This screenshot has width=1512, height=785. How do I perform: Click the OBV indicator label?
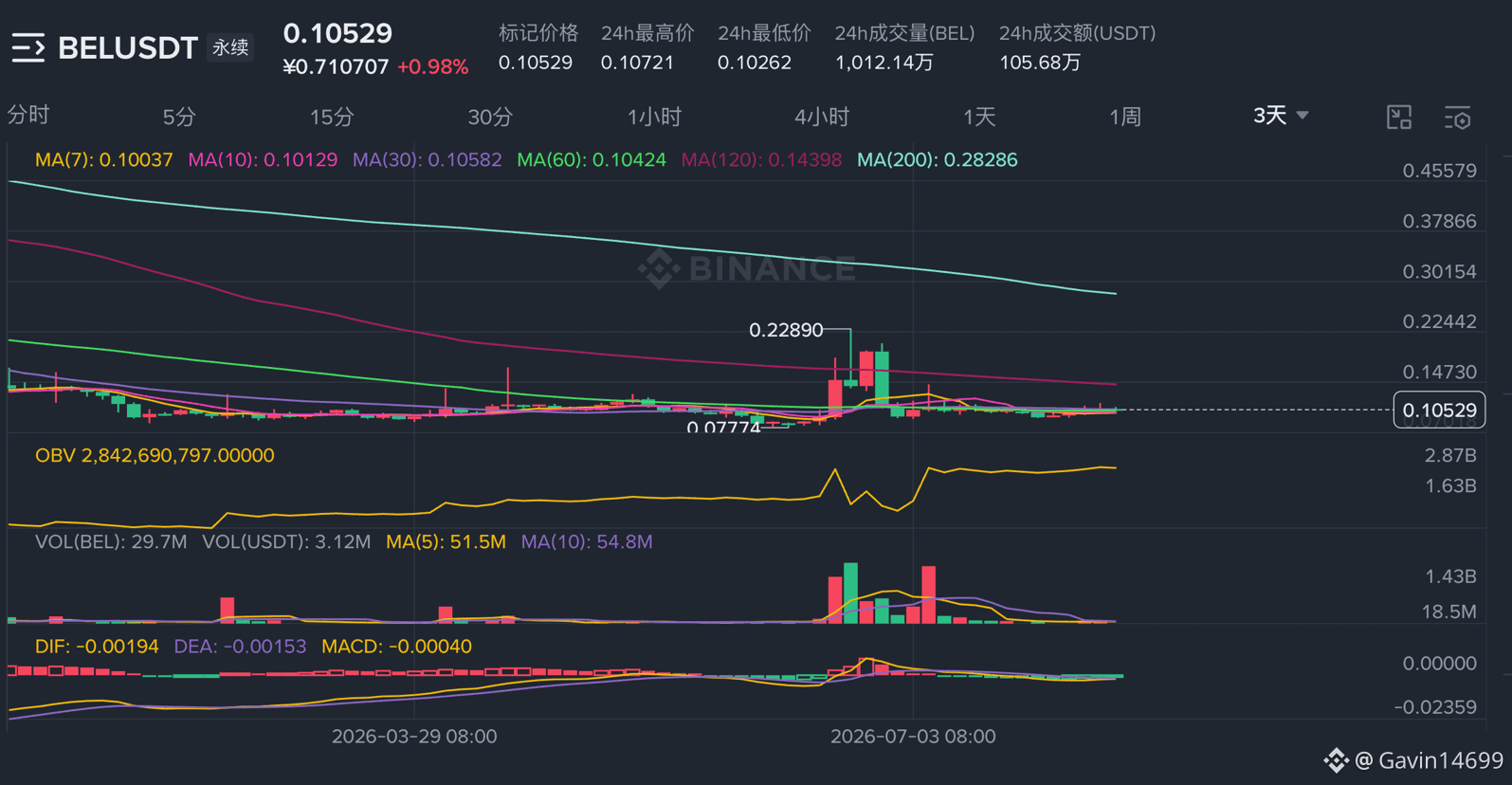tap(155, 456)
